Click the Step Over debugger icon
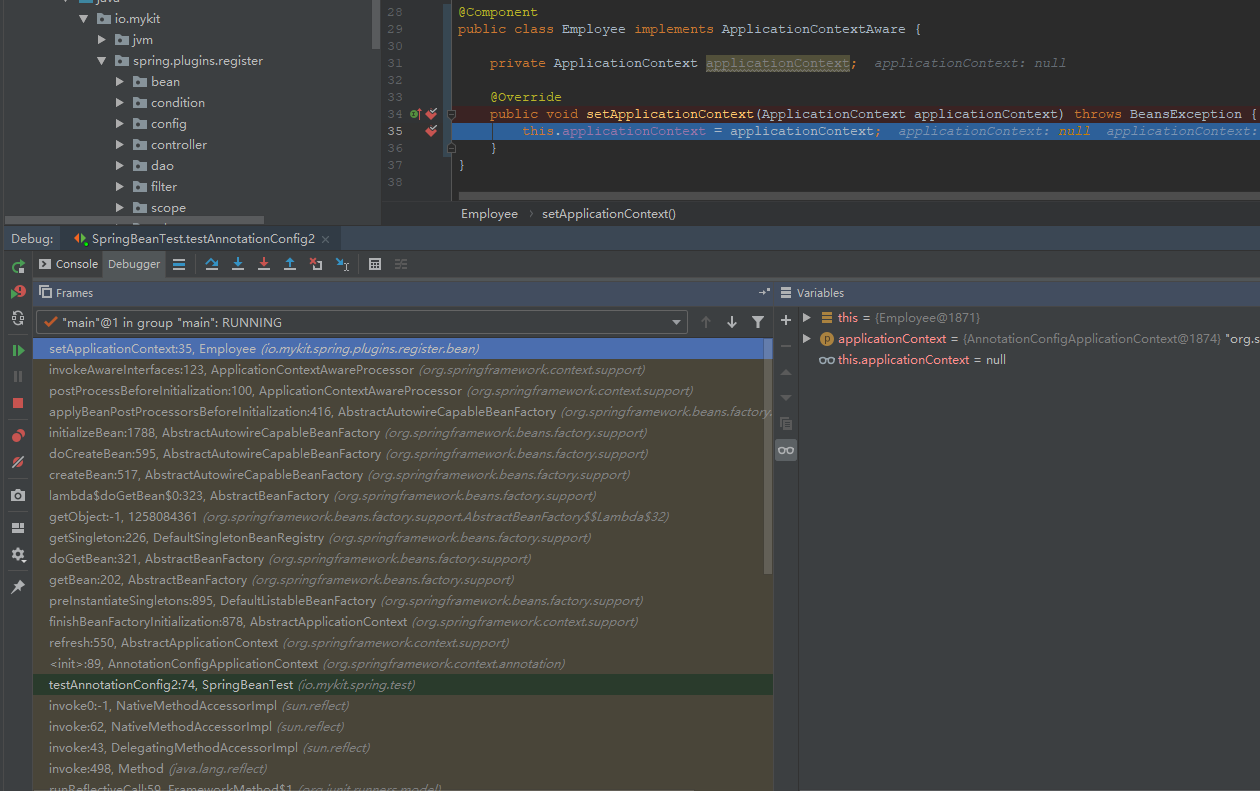Viewport: 1260px width, 791px height. click(x=211, y=264)
